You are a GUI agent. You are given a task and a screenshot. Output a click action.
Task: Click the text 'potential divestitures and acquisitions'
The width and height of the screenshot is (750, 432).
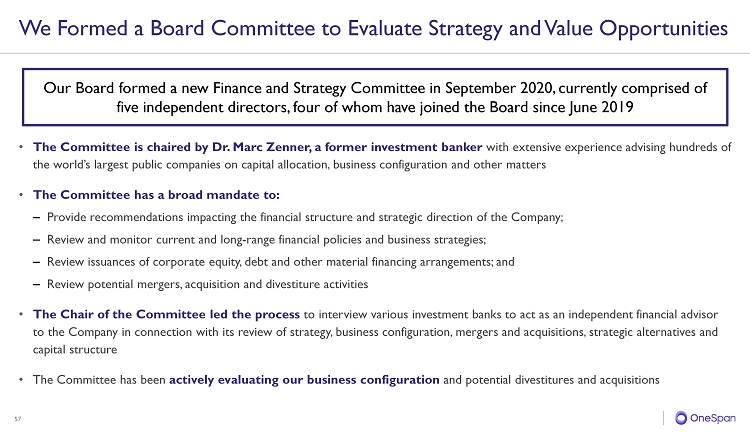tap(562, 380)
